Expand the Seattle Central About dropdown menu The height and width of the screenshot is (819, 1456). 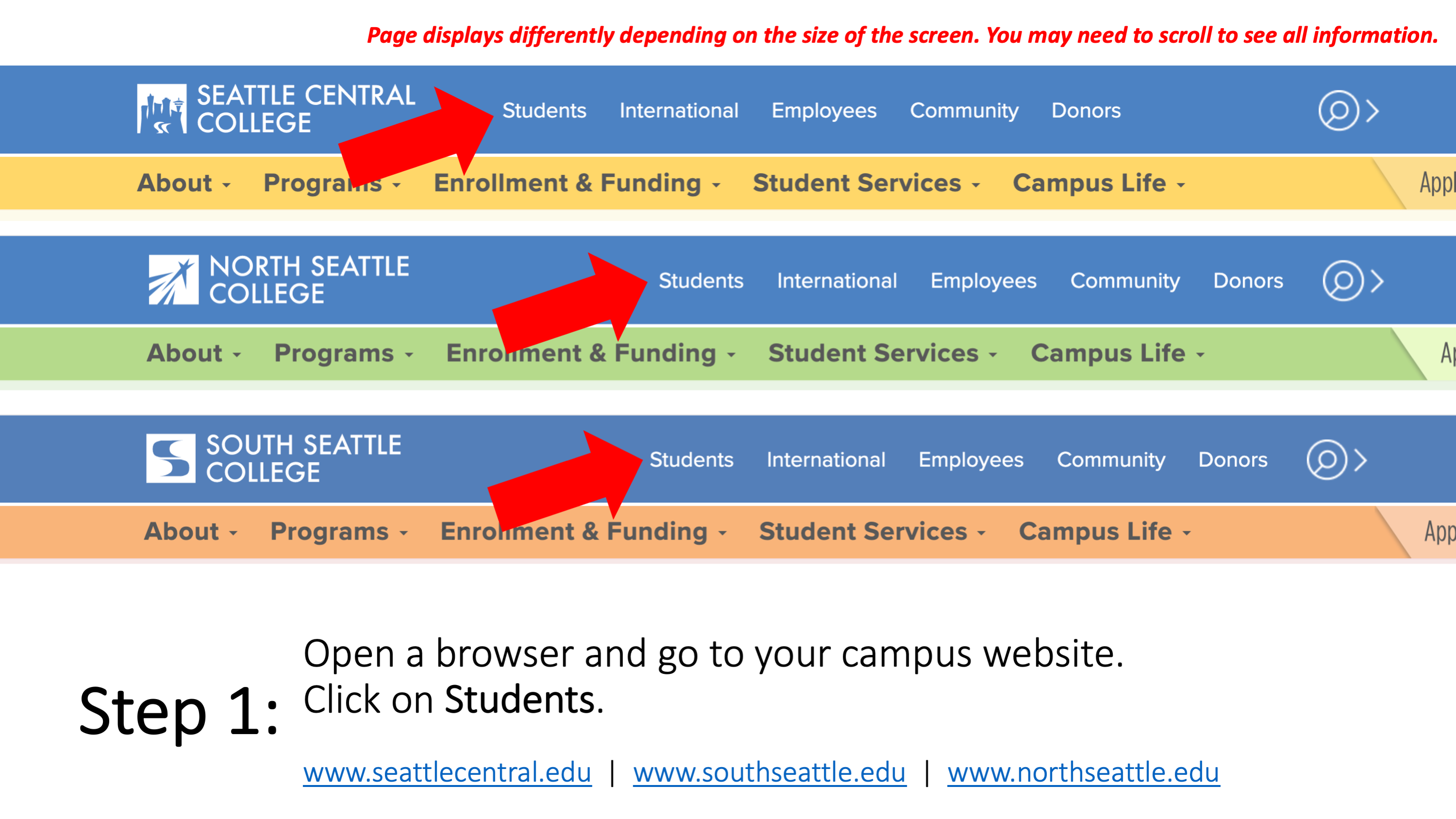[183, 182]
